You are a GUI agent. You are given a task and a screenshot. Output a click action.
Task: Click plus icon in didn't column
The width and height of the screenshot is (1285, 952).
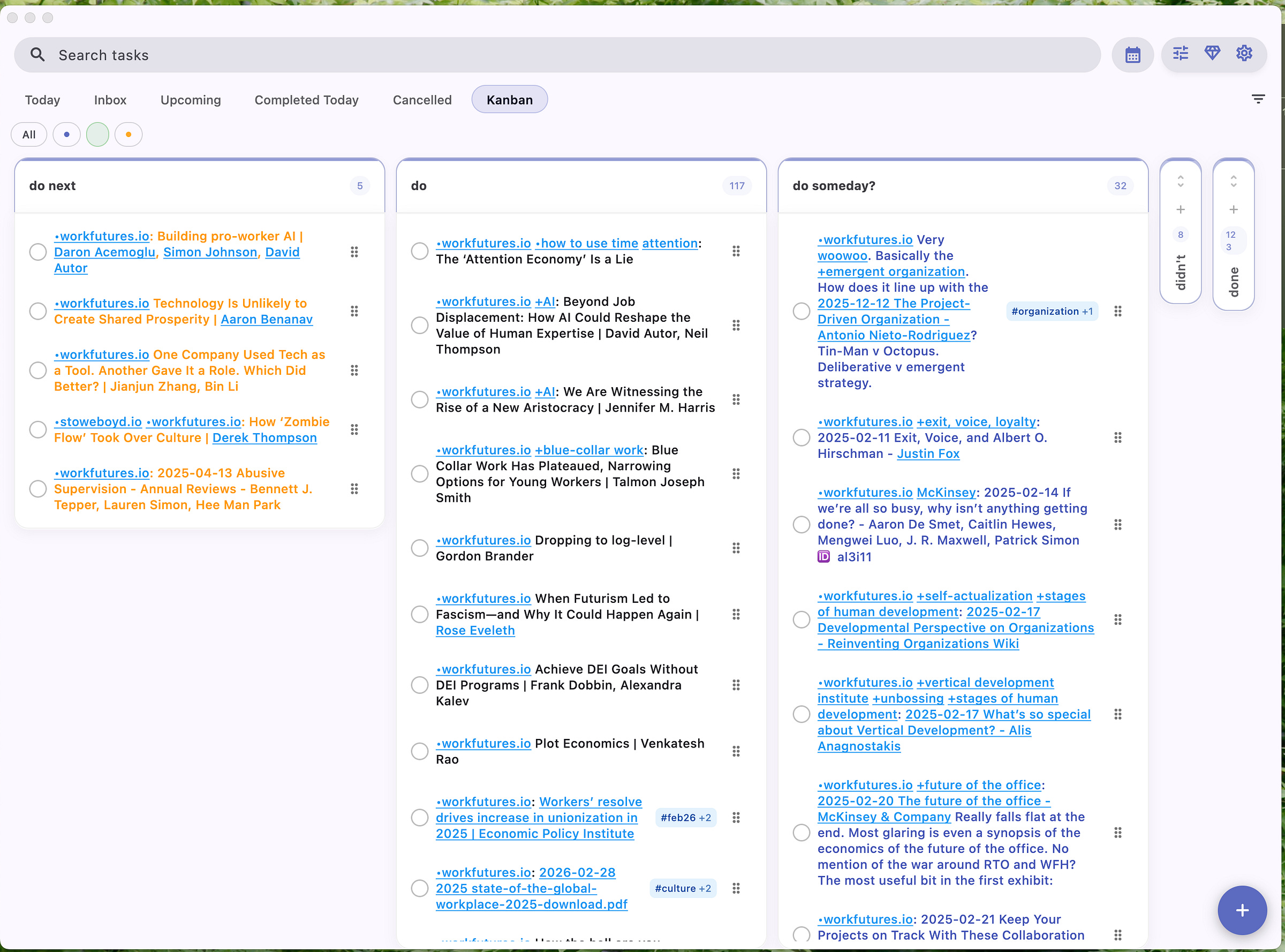(x=1180, y=210)
